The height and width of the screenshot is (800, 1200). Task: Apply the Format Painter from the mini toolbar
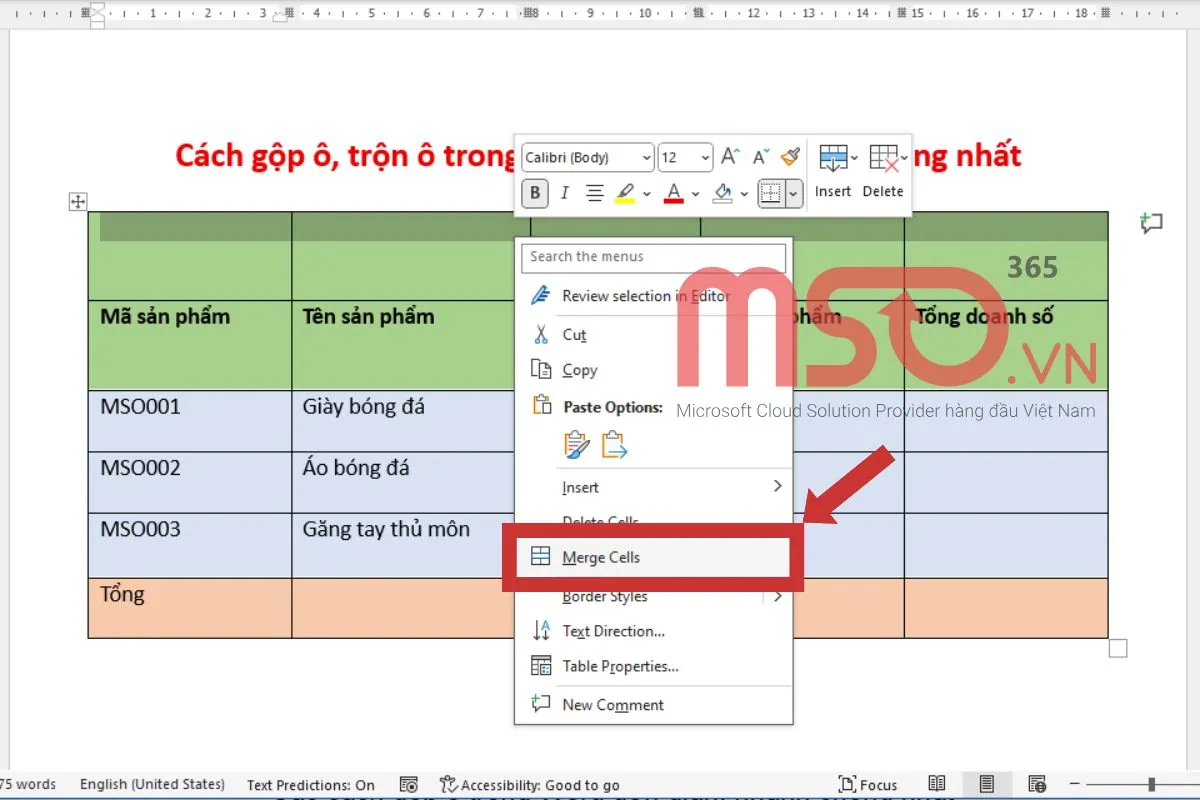pyautogui.click(x=789, y=155)
